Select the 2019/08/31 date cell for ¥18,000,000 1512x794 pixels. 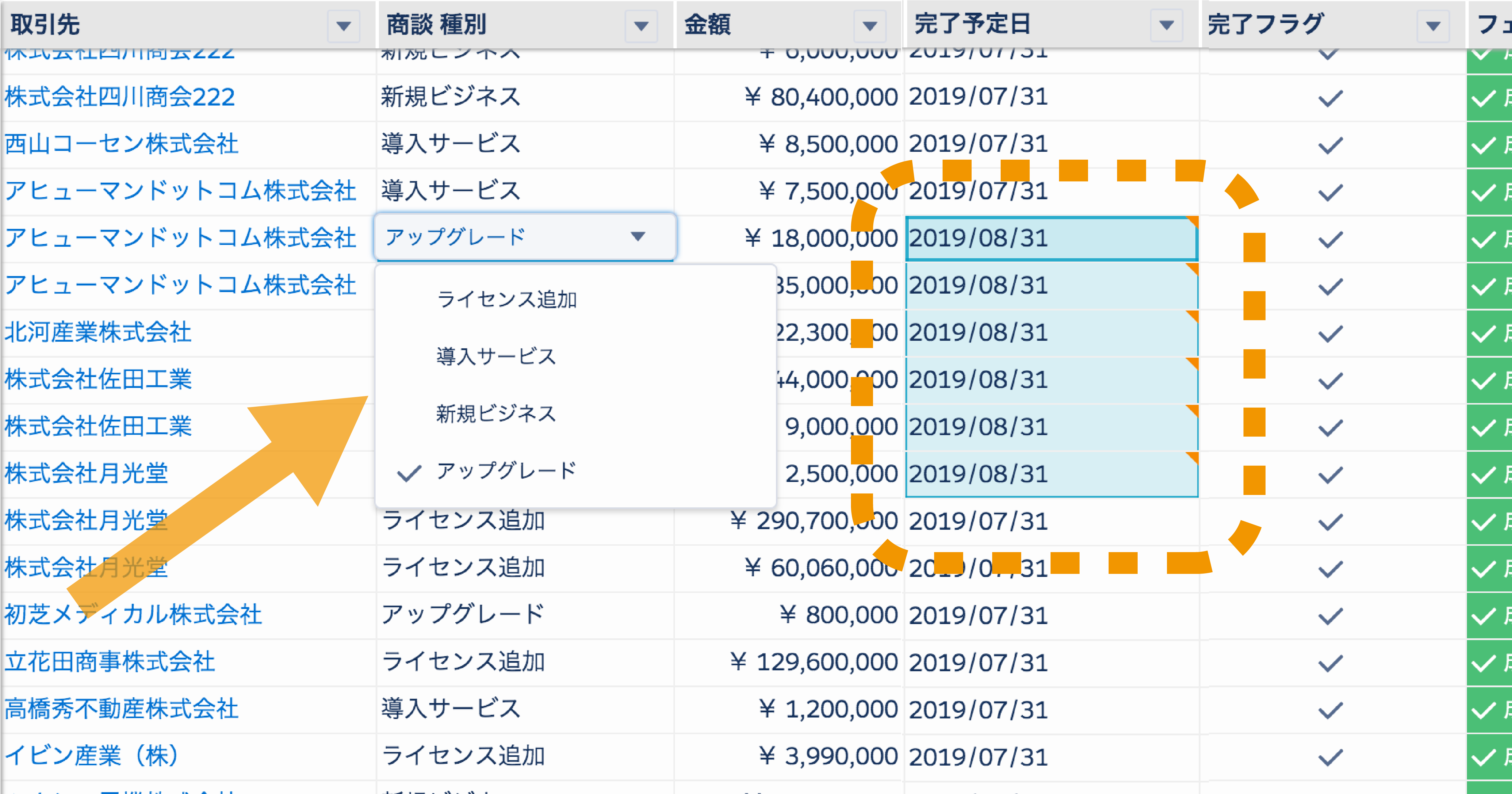click(x=1051, y=238)
